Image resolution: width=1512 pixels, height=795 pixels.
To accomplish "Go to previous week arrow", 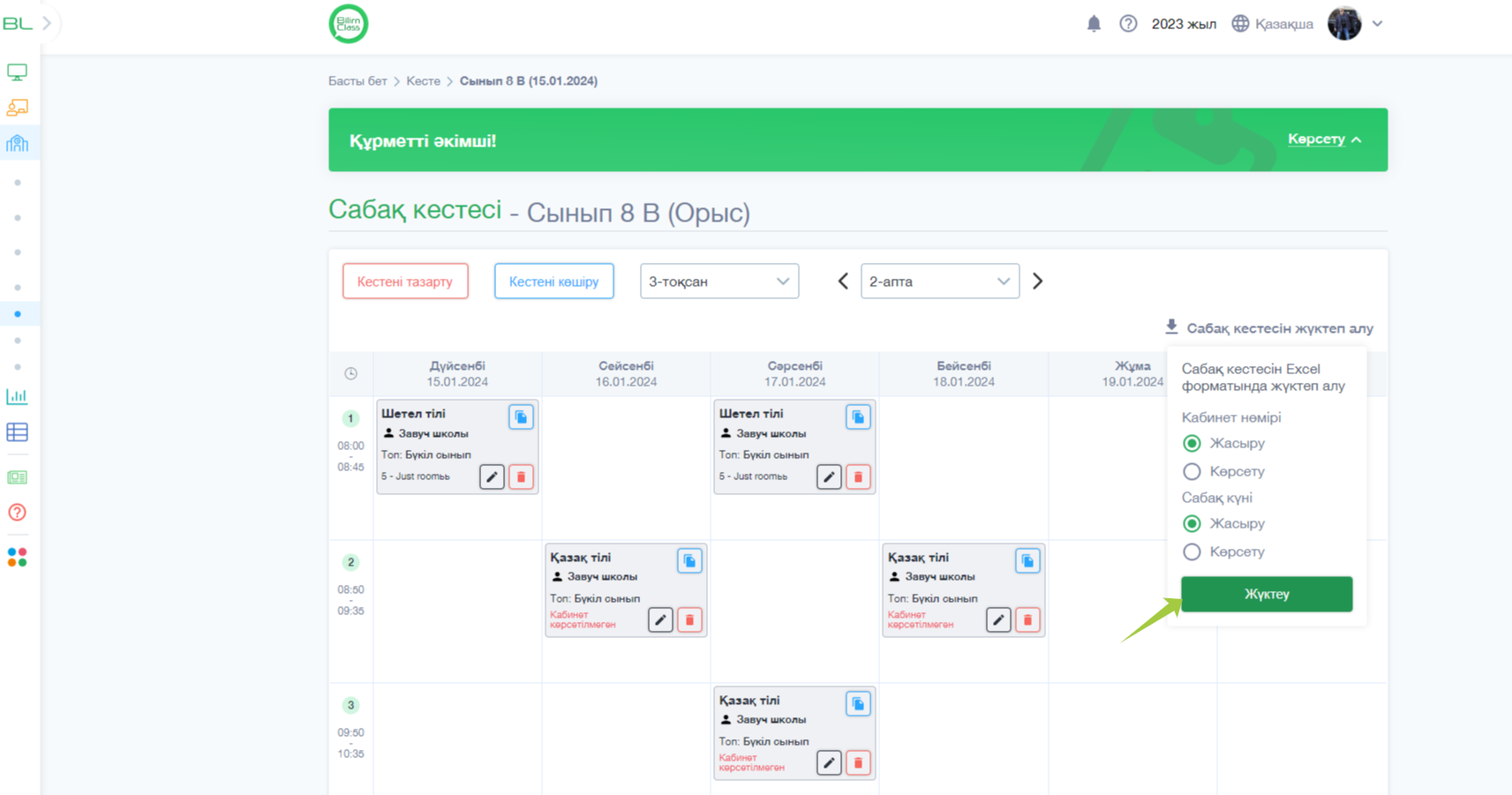I will [x=843, y=281].
